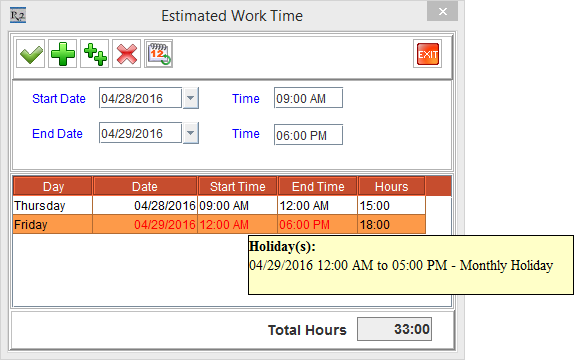The height and width of the screenshot is (360, 574).
Task: Click the Date column header
Action: [x=145, y=186]
